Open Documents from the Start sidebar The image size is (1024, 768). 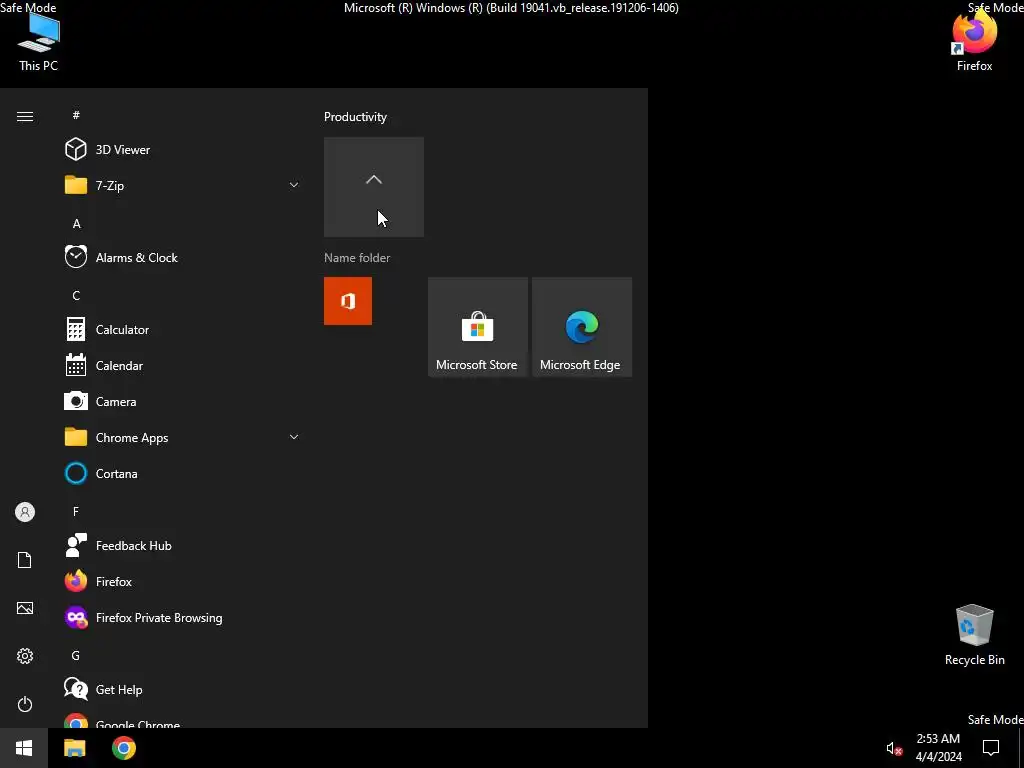click(25, 560)
